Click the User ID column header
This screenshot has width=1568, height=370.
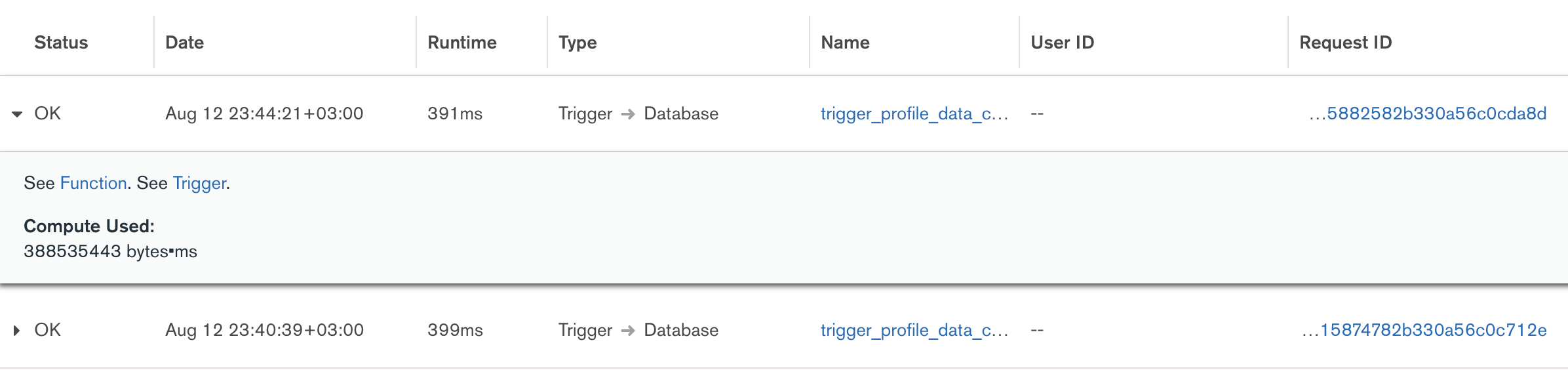tap(1062, 43)
